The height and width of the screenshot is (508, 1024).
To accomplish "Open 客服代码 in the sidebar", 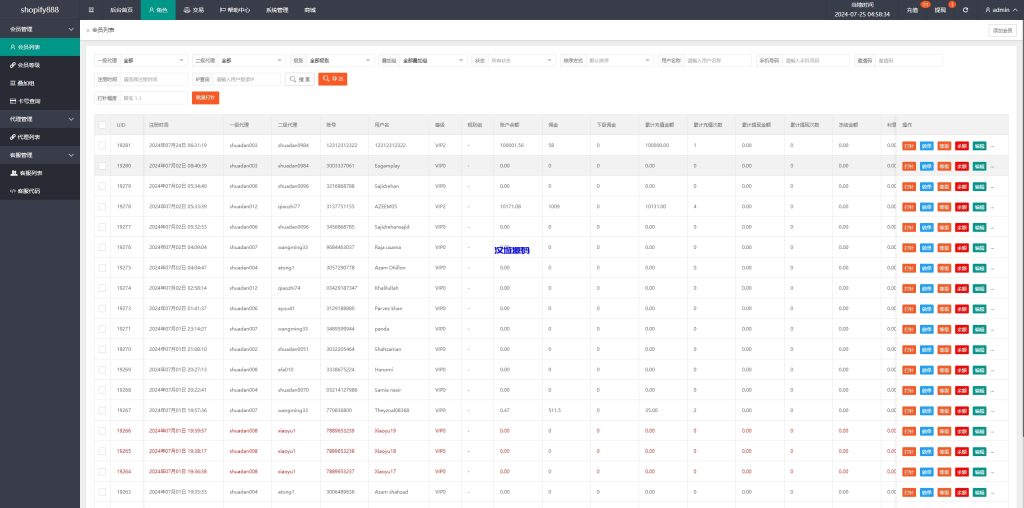I will coord(29,190).
